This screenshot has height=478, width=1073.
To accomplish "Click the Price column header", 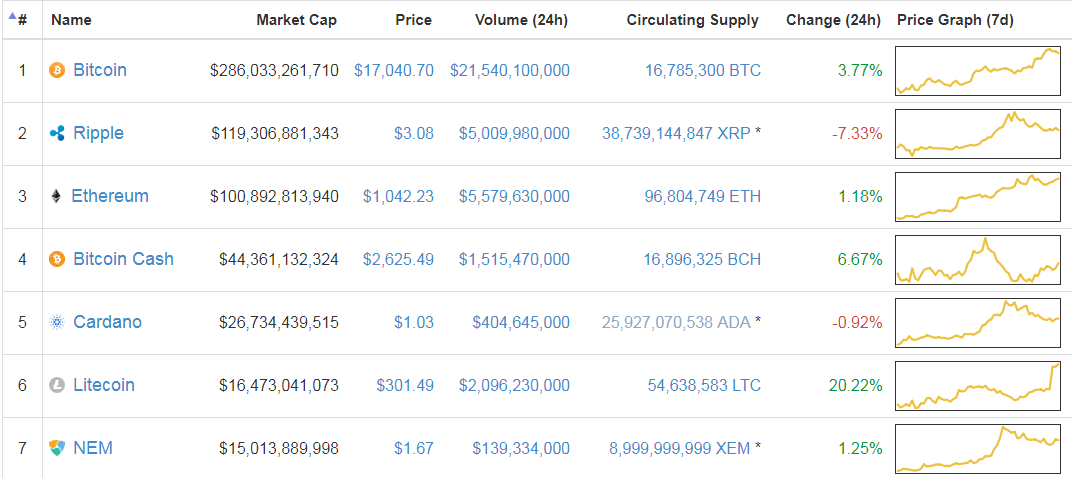I will point(413,20).
